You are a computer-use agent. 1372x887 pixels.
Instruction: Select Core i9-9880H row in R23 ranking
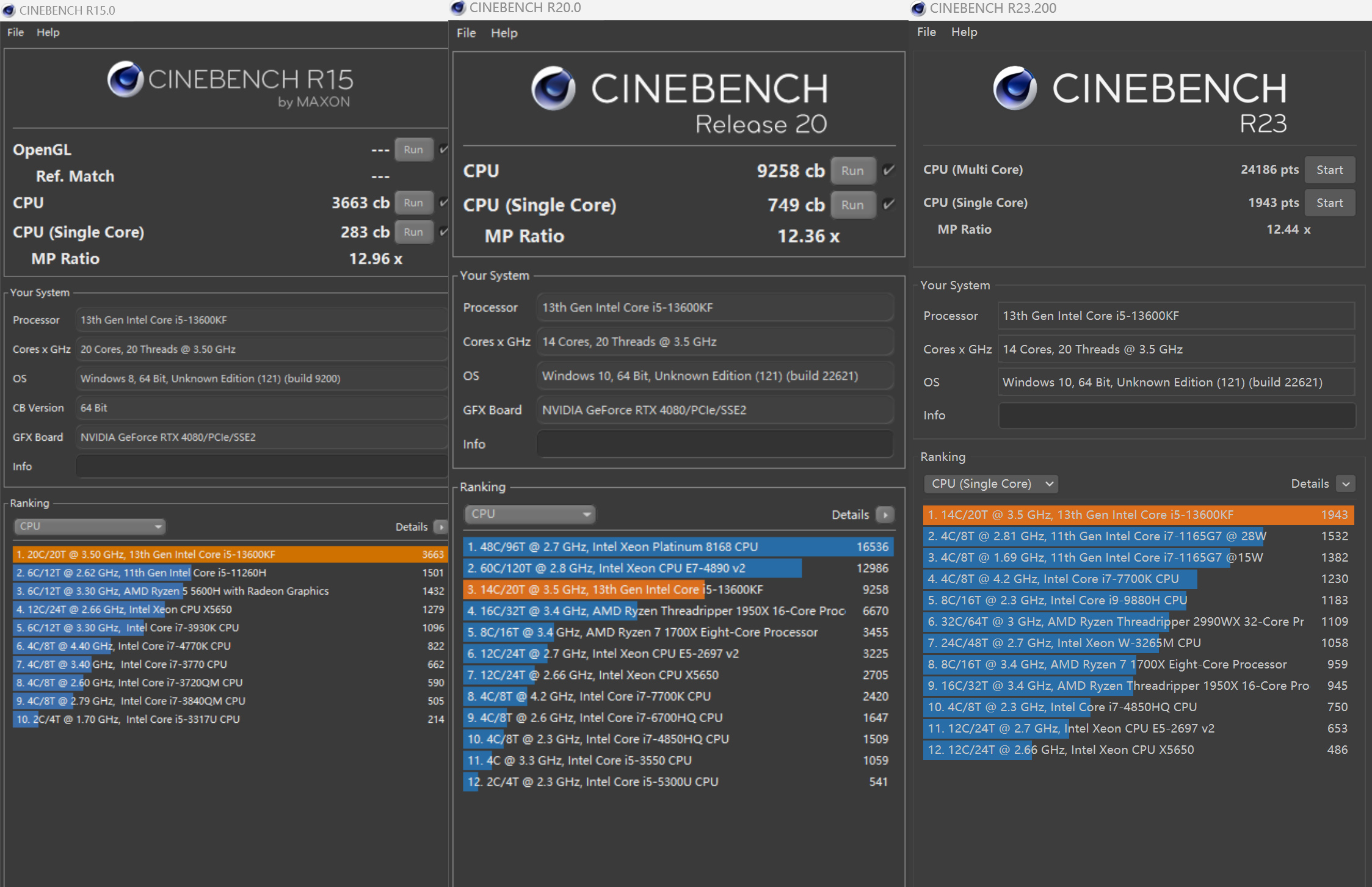(1139, 600)
